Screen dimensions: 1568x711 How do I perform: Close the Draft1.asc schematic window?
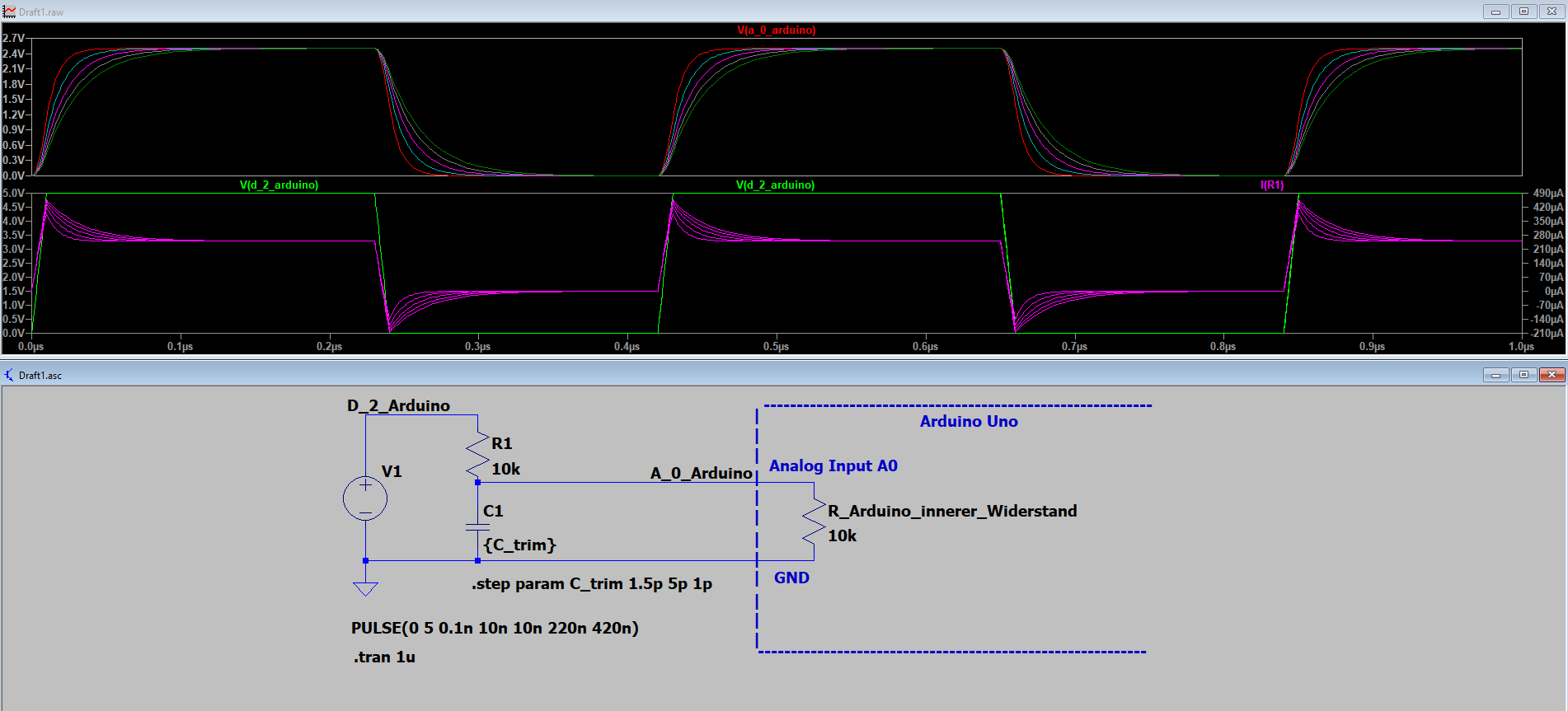coord(1551,375)
